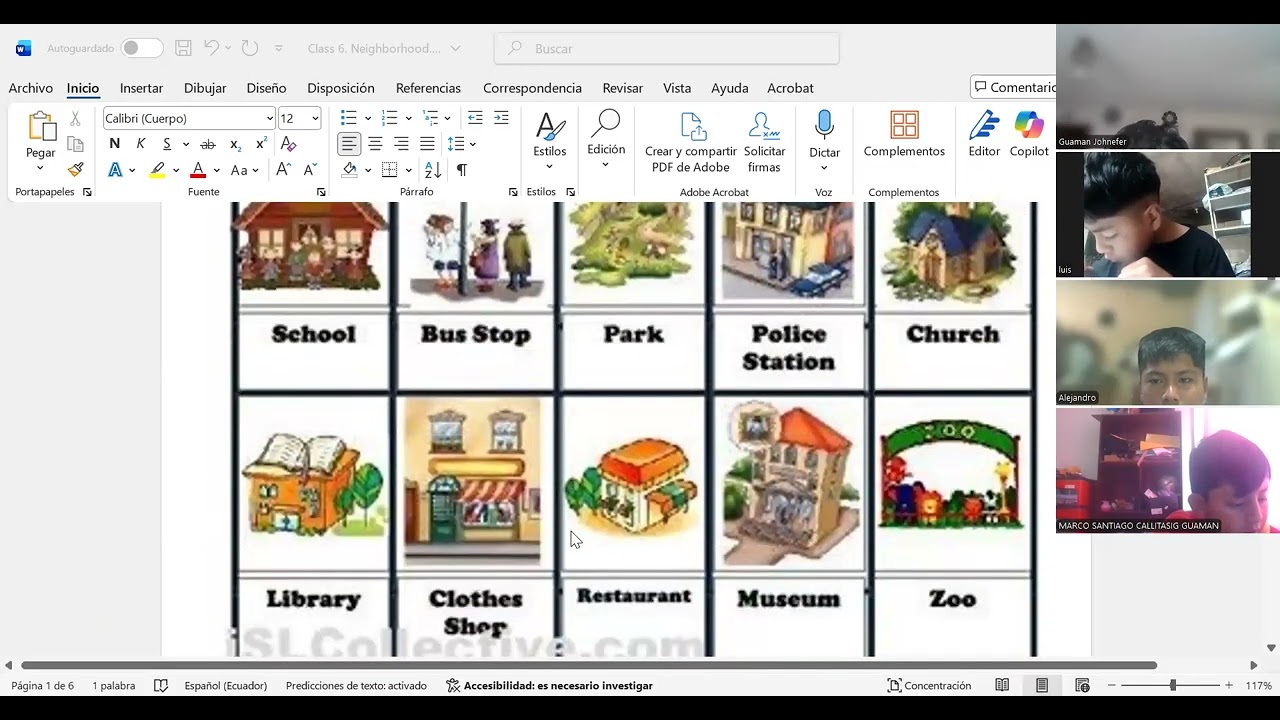Open the Dictar options arrow

[x=824, y=167]
